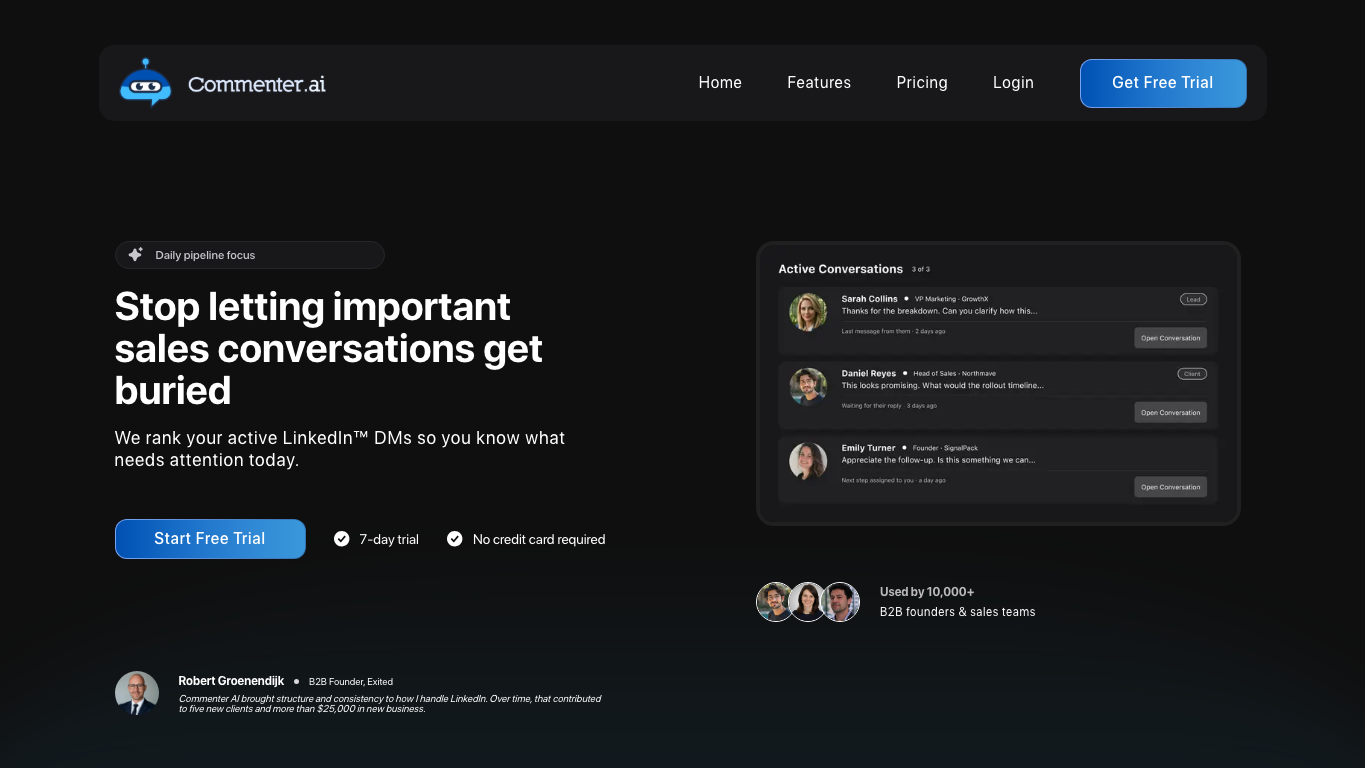
Task: Click 'VP Marketing · GrowthX' title text
Action: click(951, 299)
